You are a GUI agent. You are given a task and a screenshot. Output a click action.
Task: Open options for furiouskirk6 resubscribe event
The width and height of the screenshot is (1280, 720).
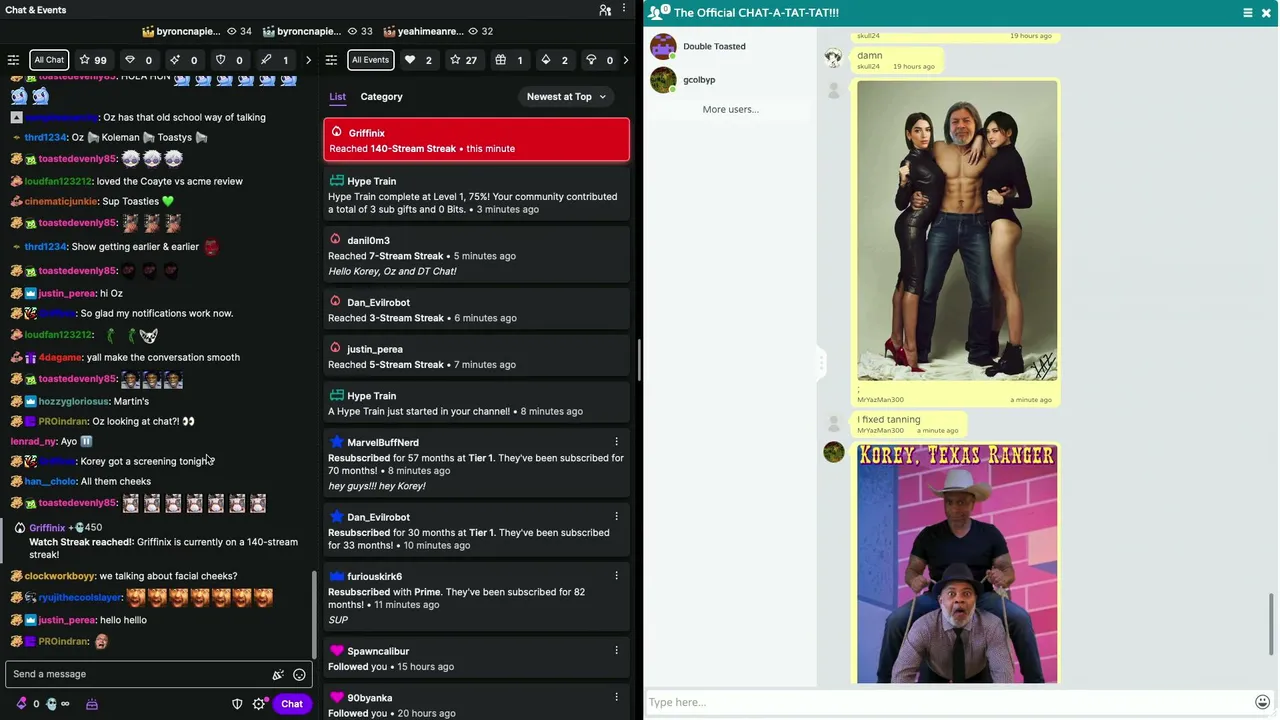pos(616,576)
